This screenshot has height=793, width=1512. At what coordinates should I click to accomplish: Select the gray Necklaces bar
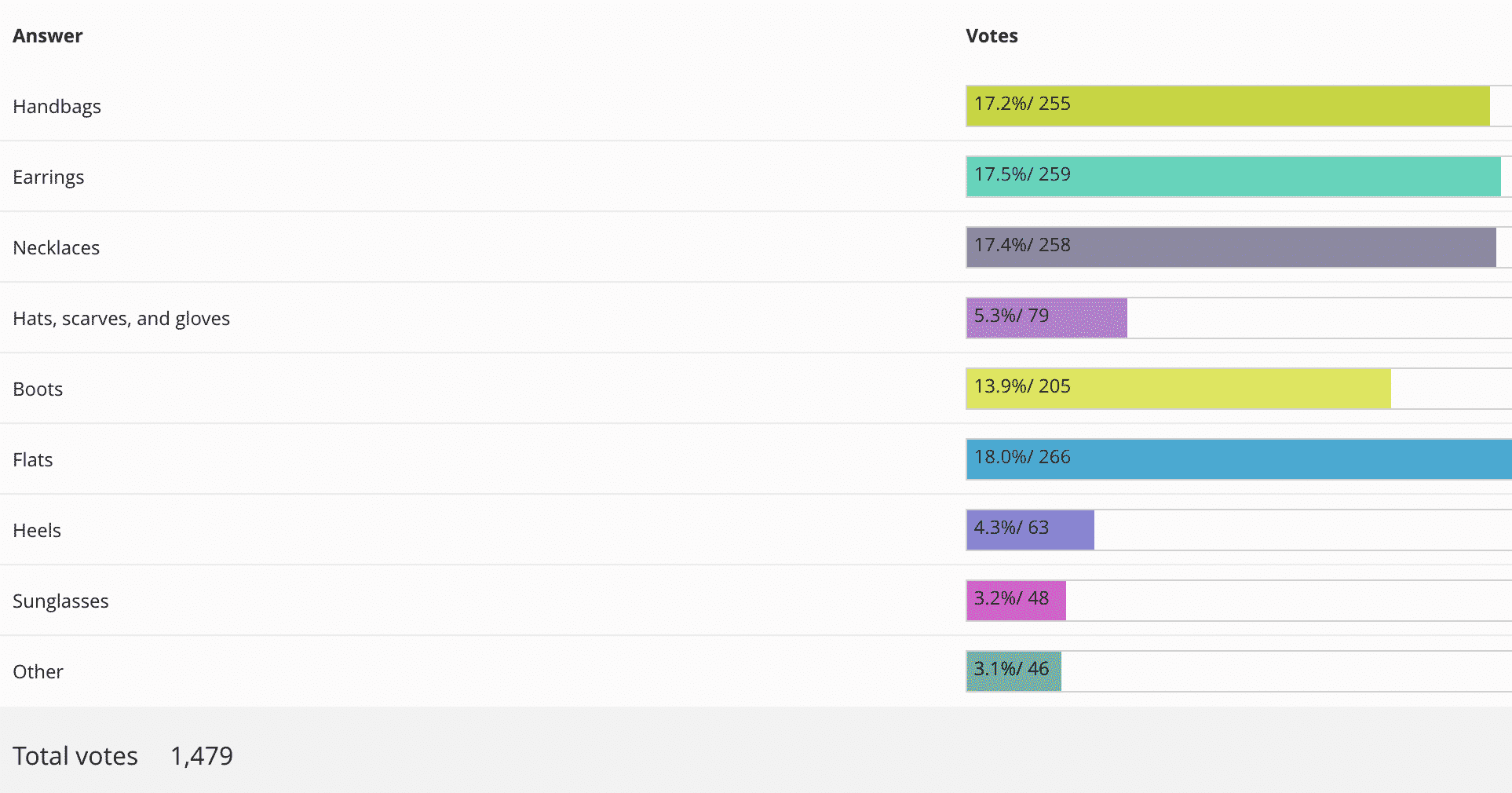tap(1230, 247)
